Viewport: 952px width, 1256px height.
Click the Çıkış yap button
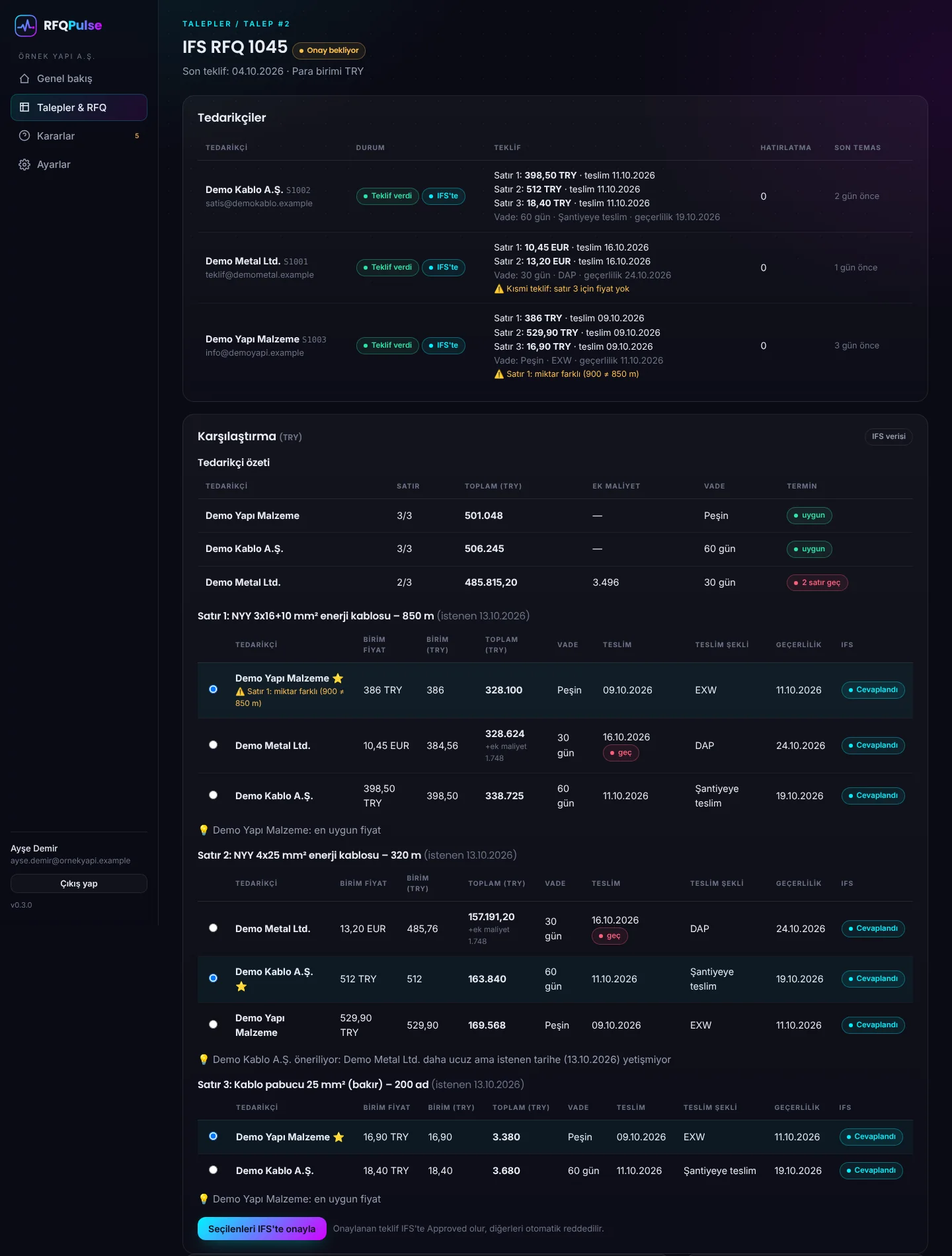point(79,884)
